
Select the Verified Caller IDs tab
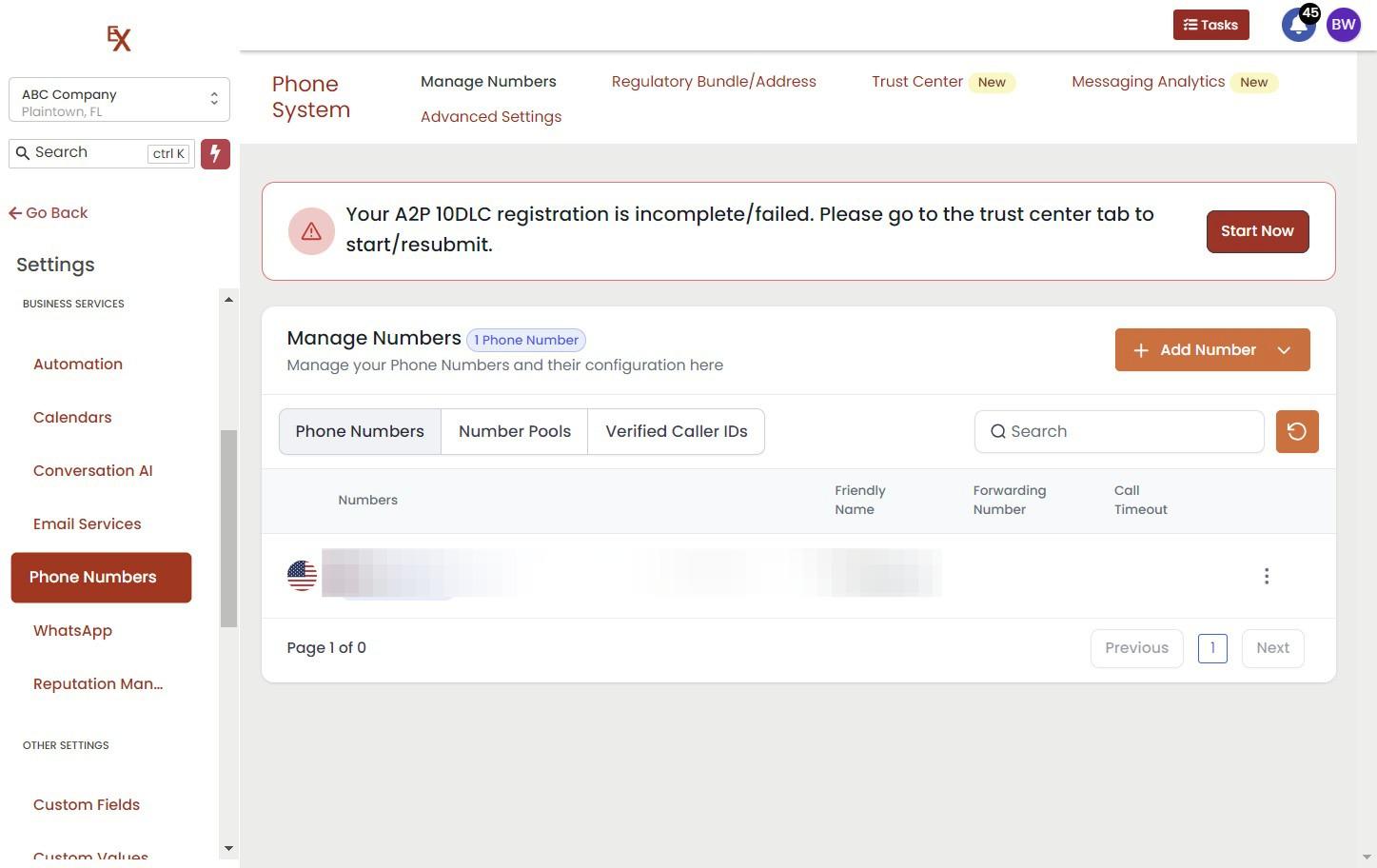[676, 432]
